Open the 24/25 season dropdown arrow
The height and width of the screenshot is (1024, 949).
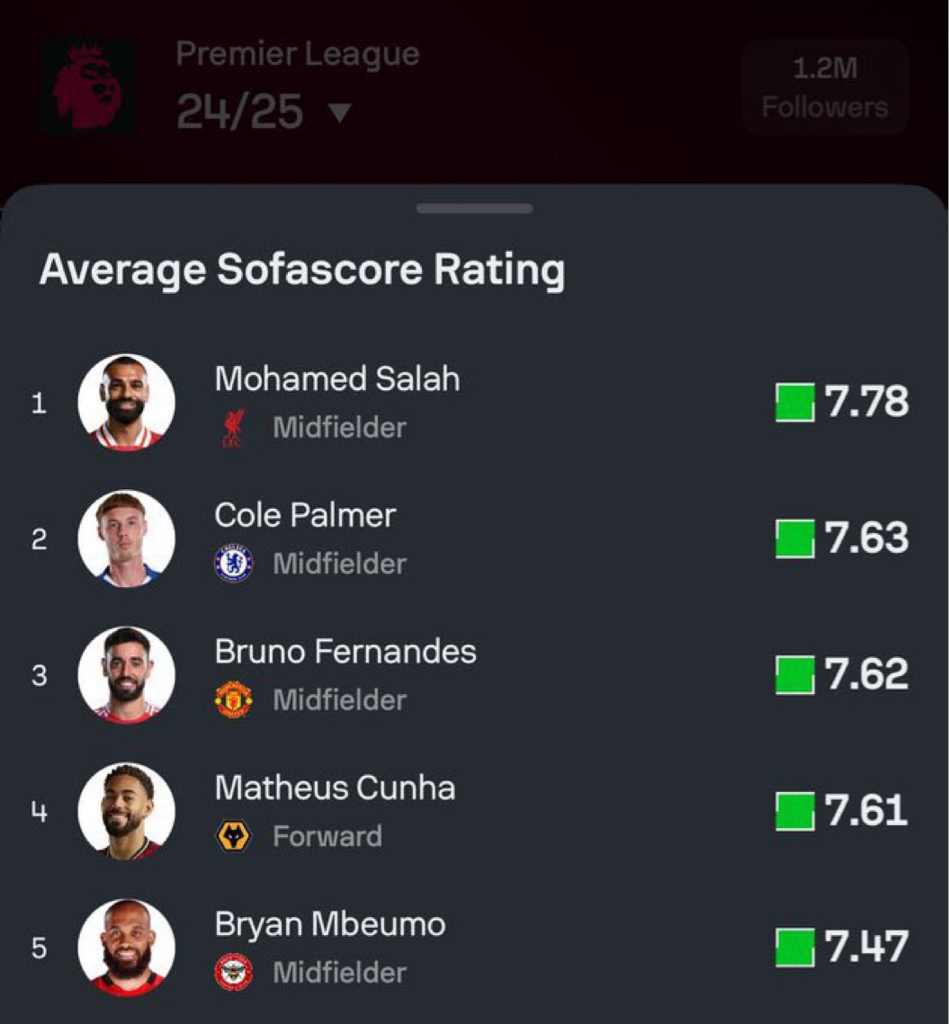pos(340,113)
